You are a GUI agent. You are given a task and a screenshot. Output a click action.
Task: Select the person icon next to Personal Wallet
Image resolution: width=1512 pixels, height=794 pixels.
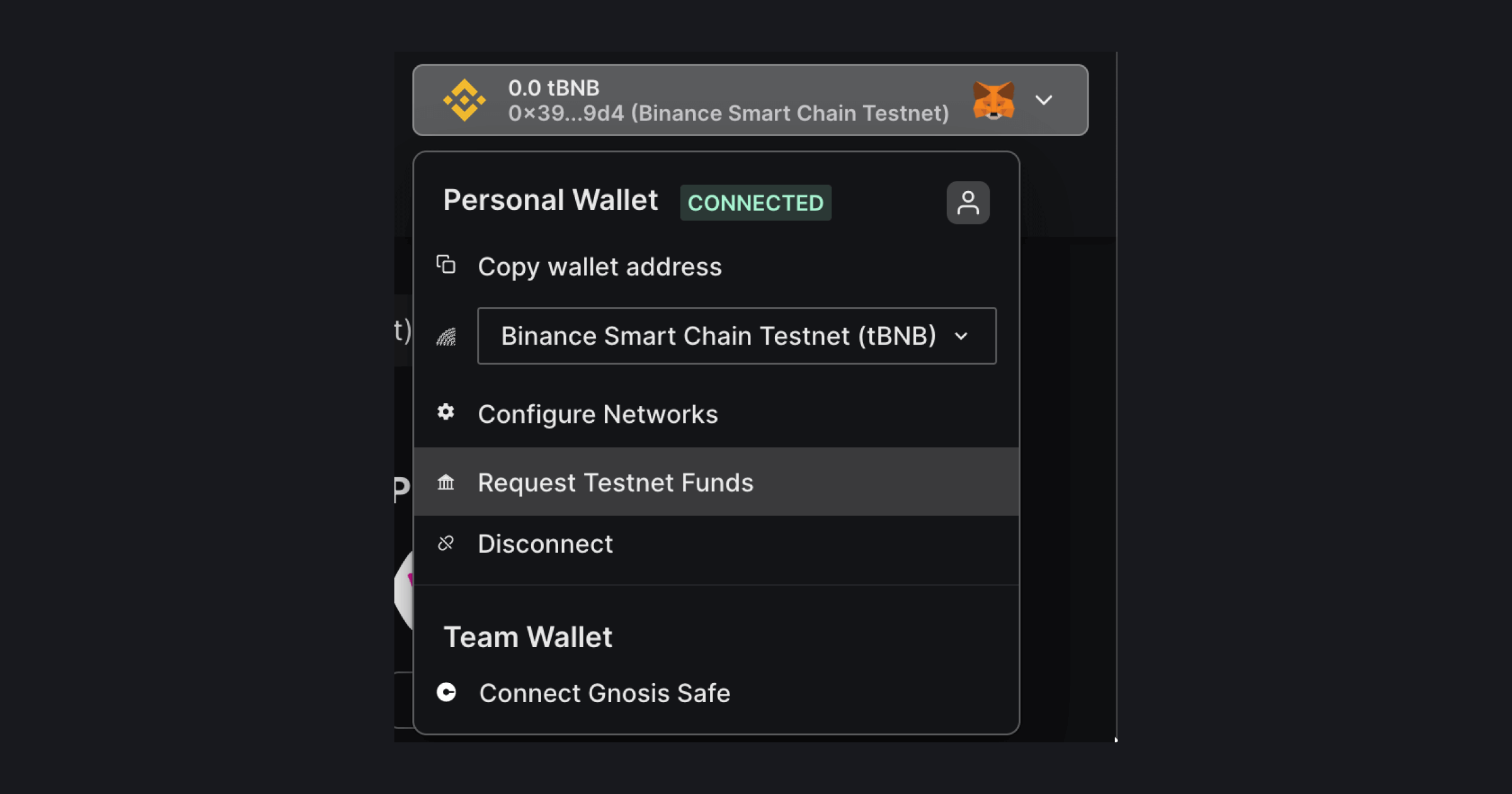coord(968,202)
